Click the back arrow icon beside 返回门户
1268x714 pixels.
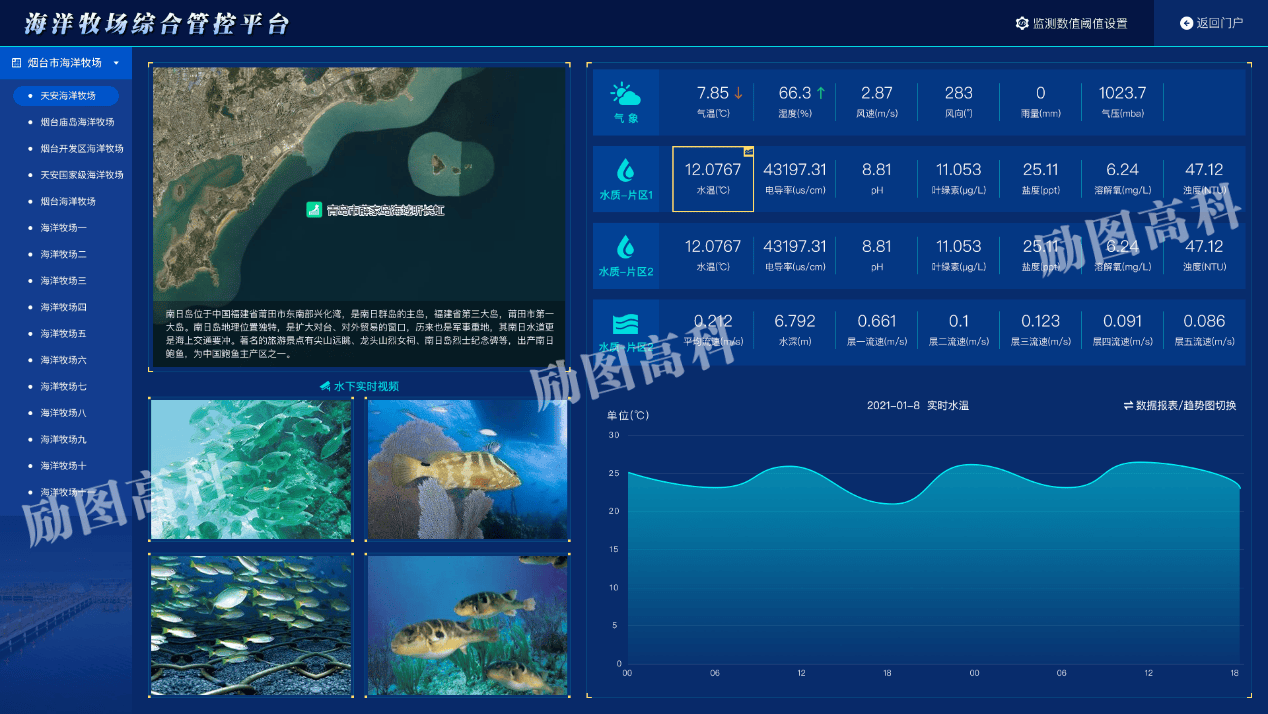point(1187,23)
